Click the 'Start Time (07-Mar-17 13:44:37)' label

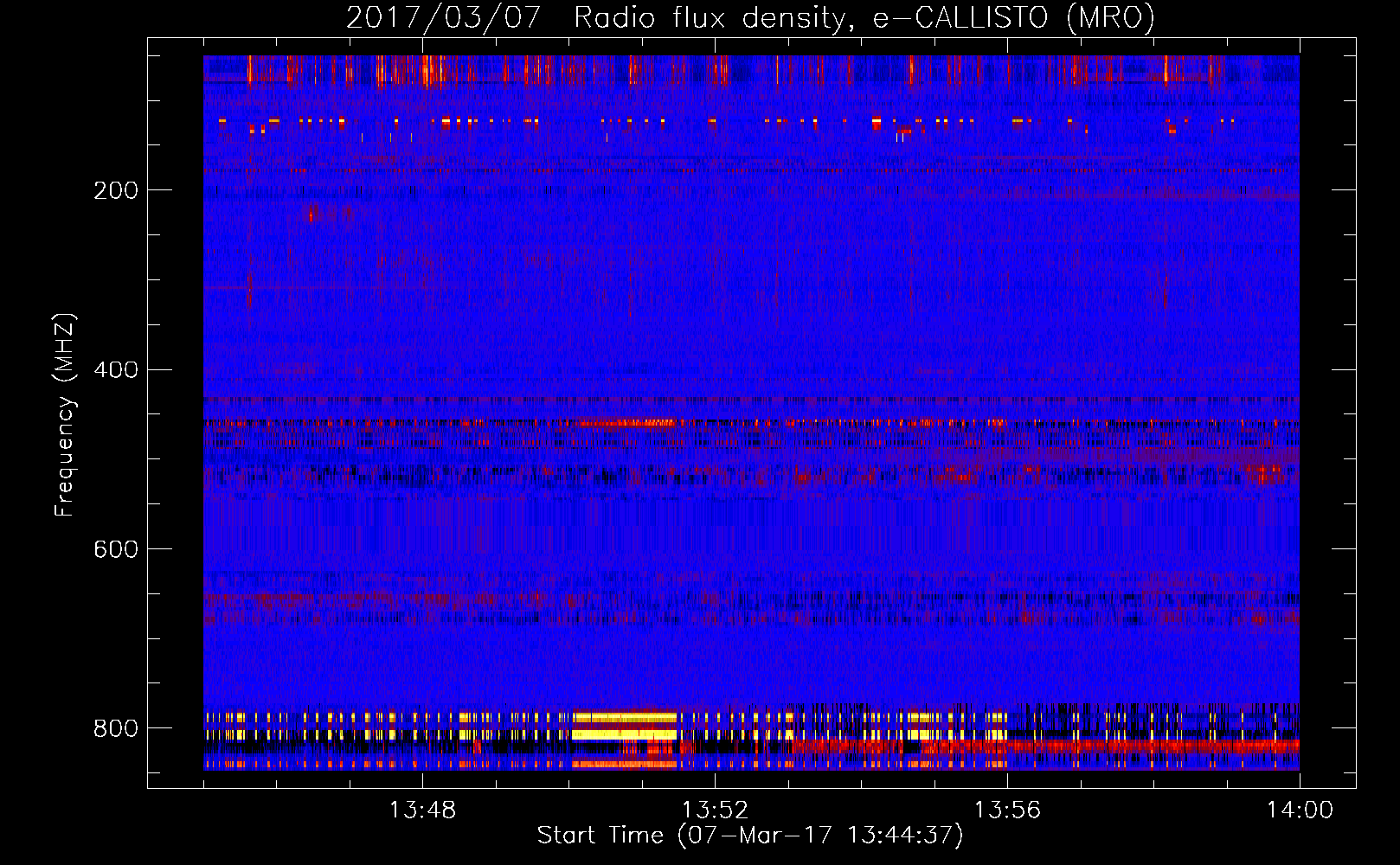pyautogui.click(x=750, y=836)
